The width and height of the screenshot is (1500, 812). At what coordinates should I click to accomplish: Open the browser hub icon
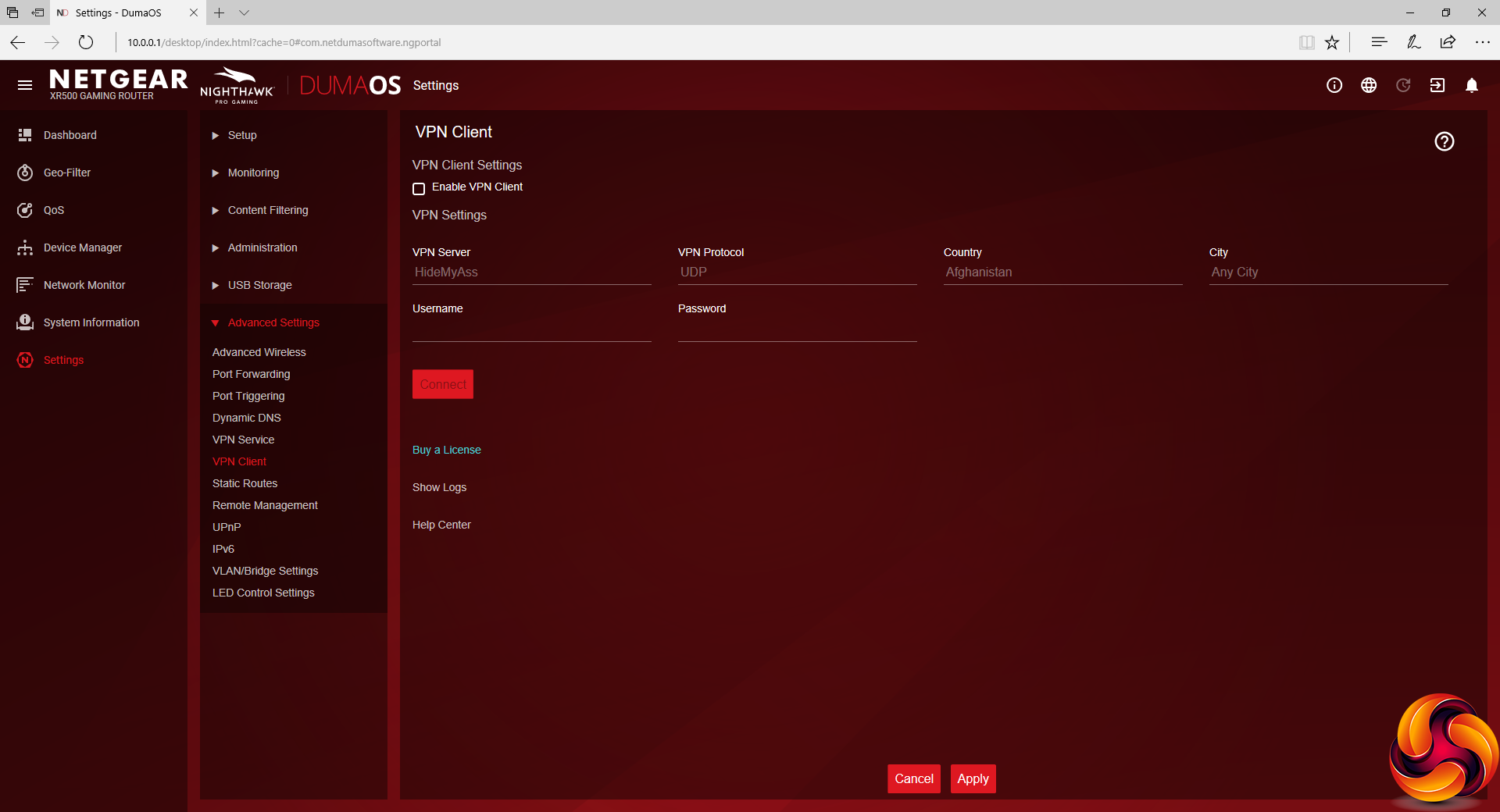pos(1379,42)
